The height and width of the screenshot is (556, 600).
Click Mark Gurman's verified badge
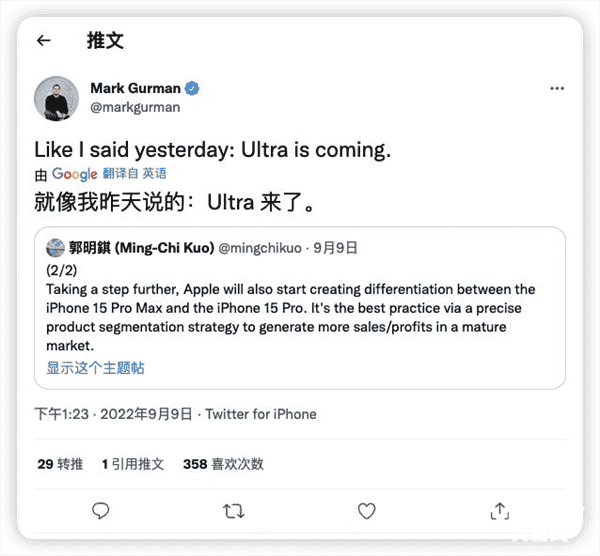click(191, 88)
